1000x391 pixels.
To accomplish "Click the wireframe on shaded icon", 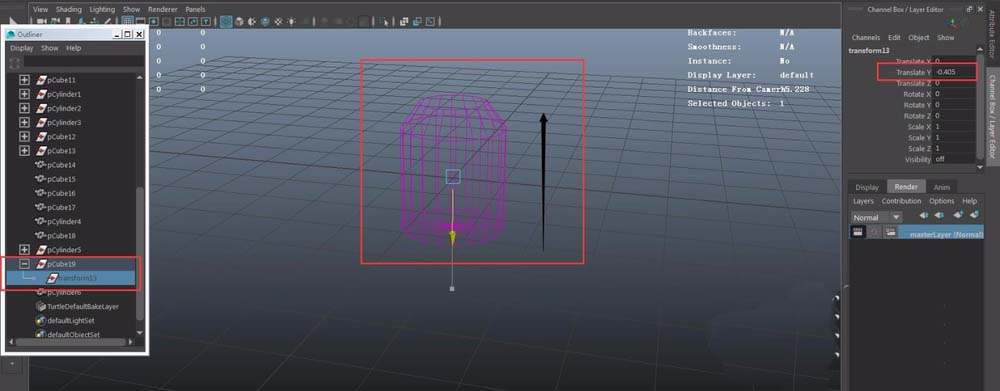I will (x=252, y=22).
